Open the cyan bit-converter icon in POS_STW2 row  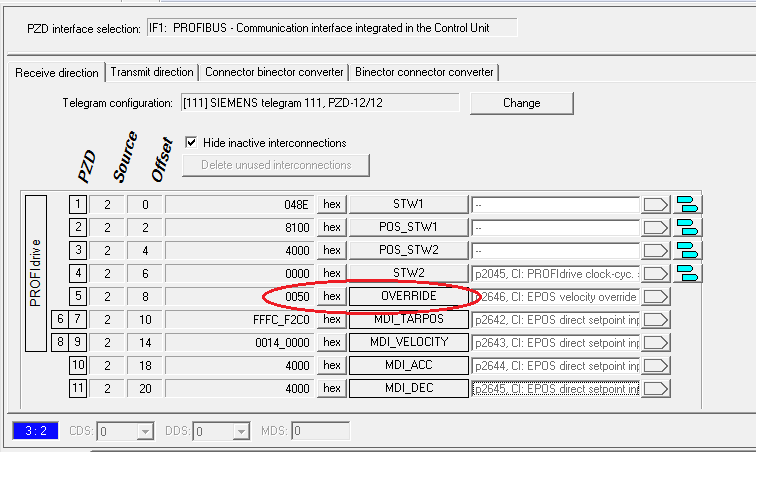pos(687,250)
